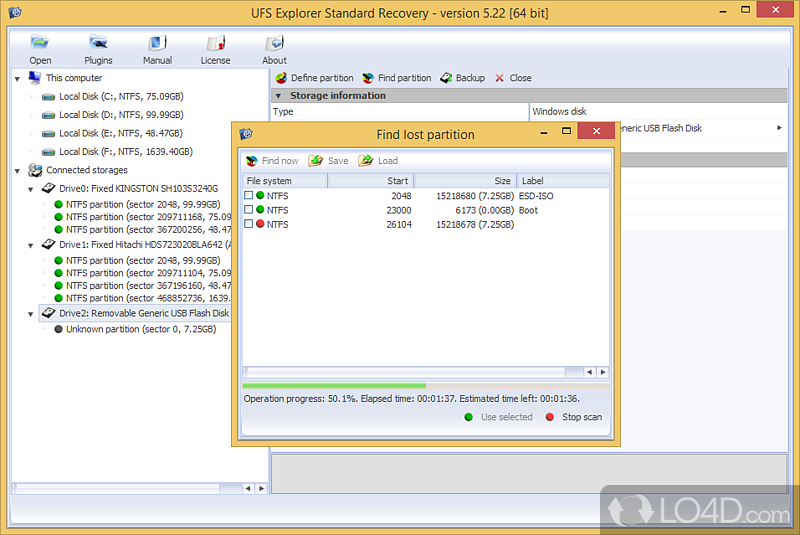
Task: Click the Windows disk type value
Action: point(559,111)
